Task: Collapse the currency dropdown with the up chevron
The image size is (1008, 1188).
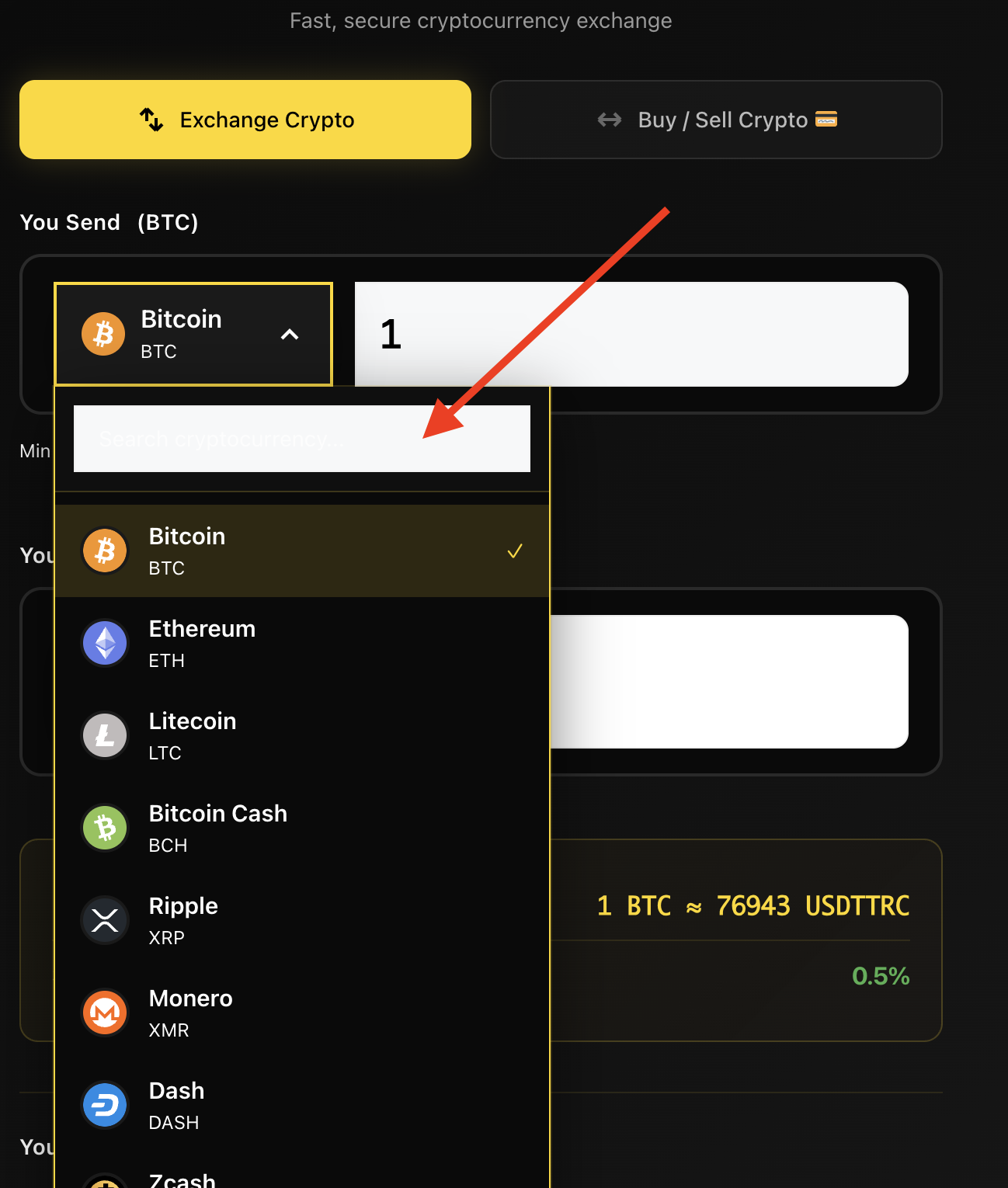Action: coord(290,335)
